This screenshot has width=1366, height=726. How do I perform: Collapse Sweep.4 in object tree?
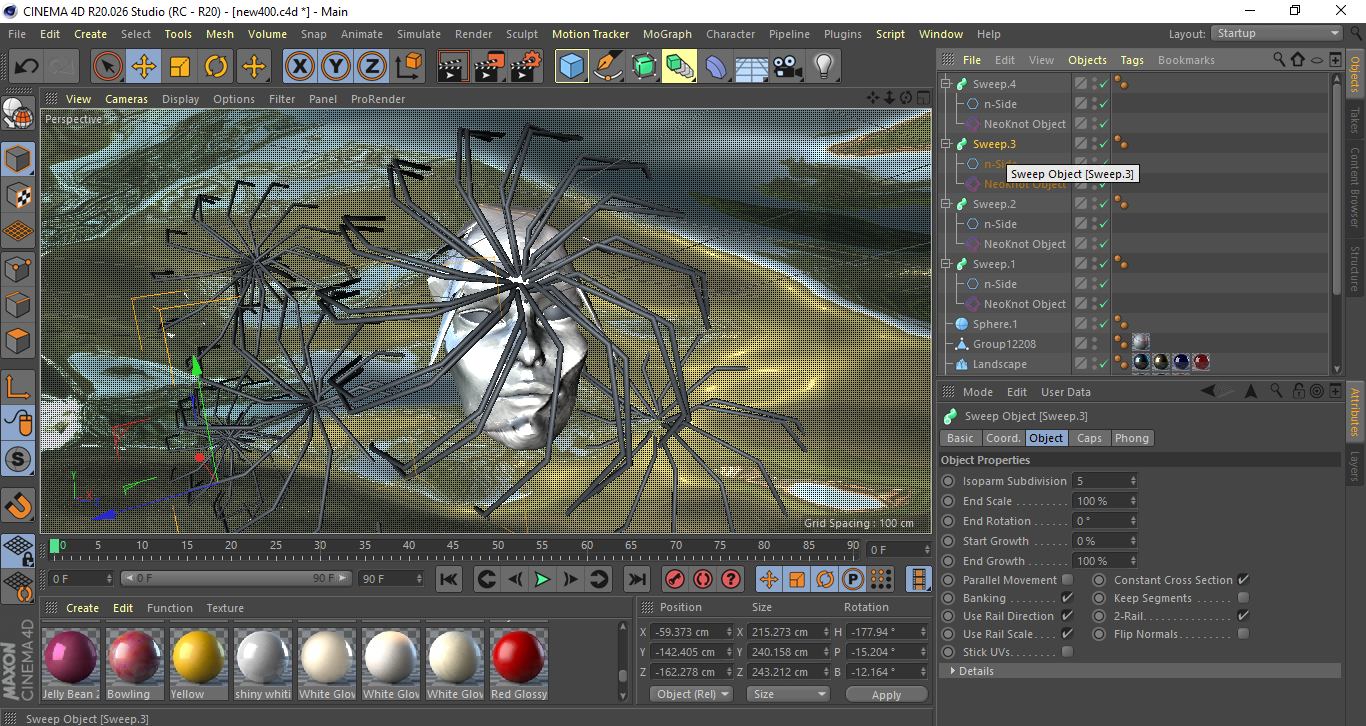pyautogui.click(x=946, y=84)
